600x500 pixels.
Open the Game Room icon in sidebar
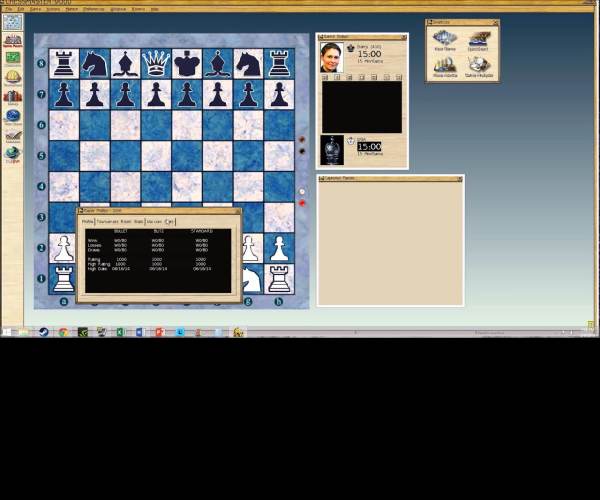pos(13,40)
